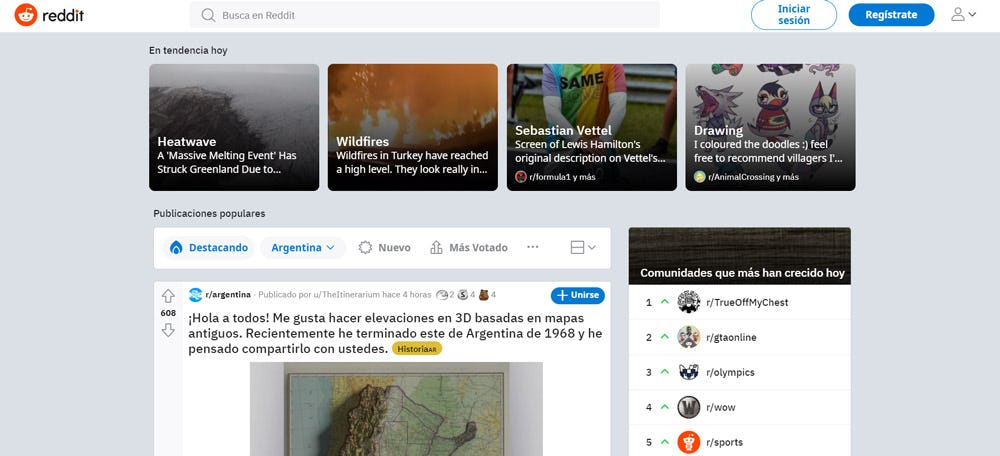This screenshot has height=456, width=1000.
Task: Select the Más Votado sort option
Action: (x=468, y=247)
